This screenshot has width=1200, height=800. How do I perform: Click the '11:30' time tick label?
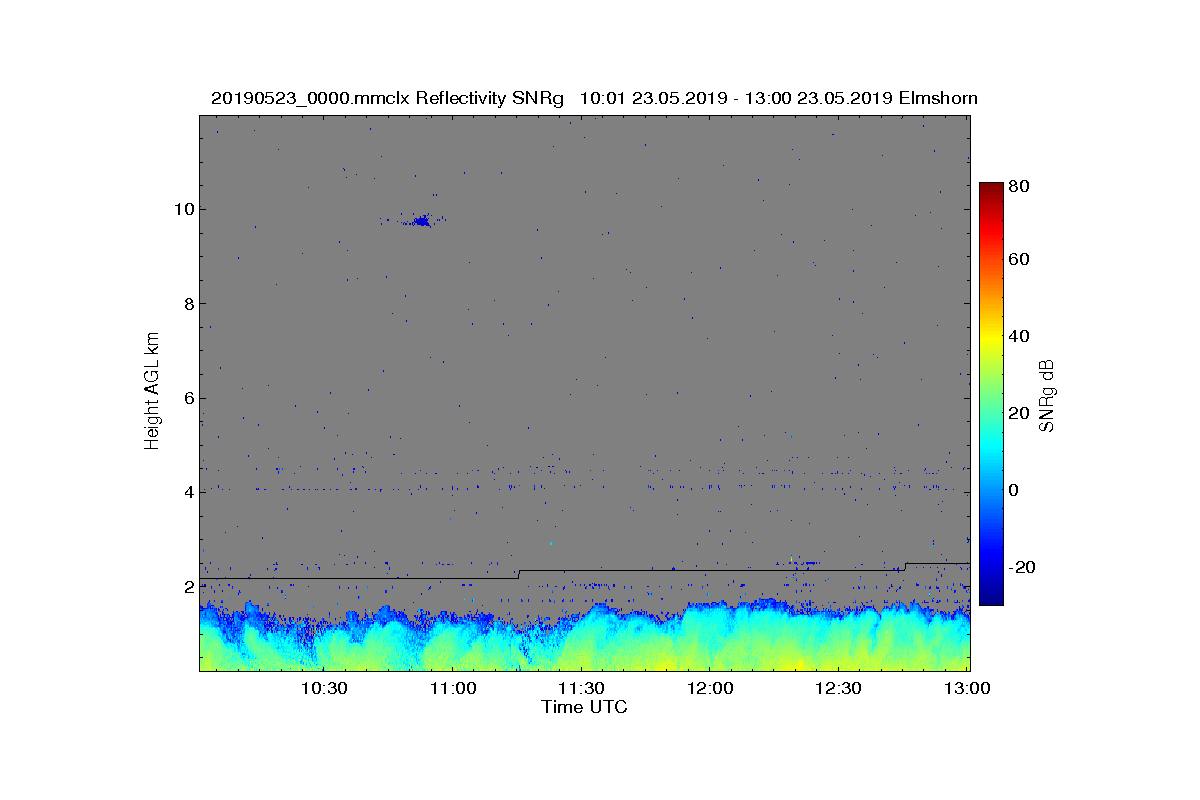point(582,689)
